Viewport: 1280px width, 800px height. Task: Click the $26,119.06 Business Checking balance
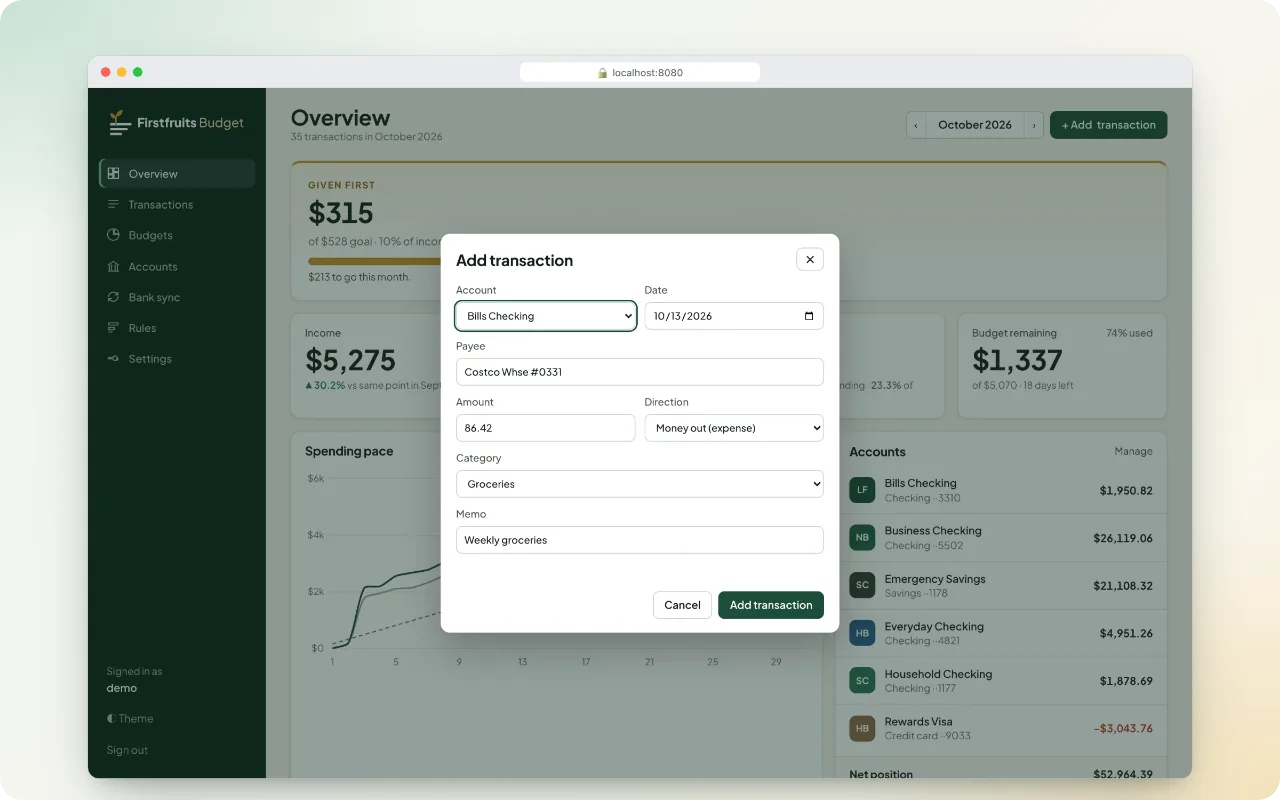[1123, 538]
